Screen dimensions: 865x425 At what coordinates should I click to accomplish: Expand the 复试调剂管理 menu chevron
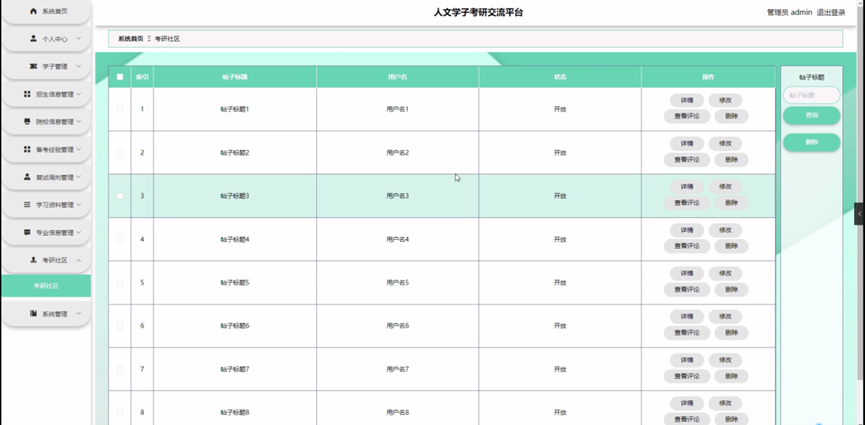tap(78, 177)
